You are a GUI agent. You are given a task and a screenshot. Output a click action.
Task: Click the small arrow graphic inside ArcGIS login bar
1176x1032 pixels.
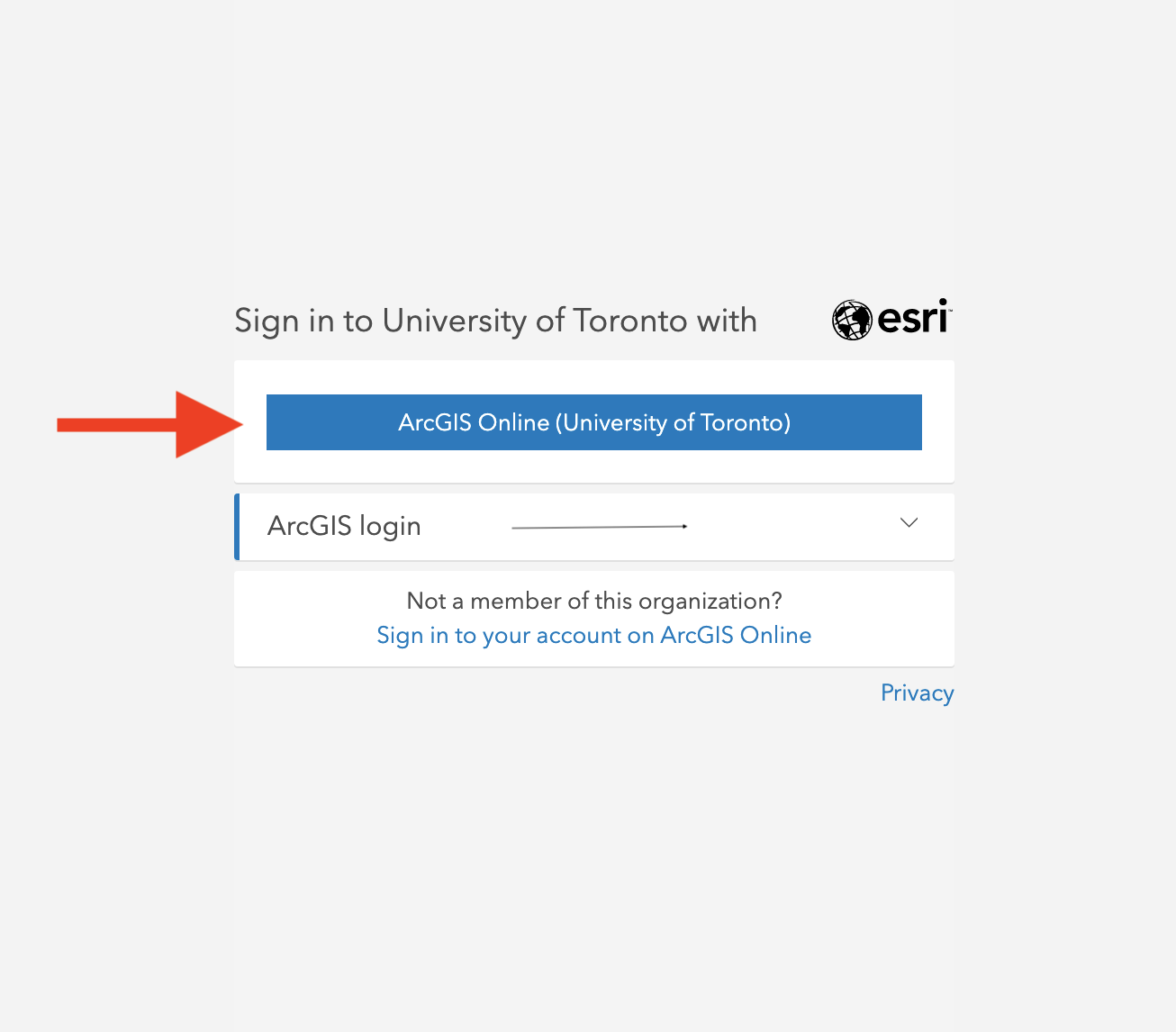coord(599,526)
